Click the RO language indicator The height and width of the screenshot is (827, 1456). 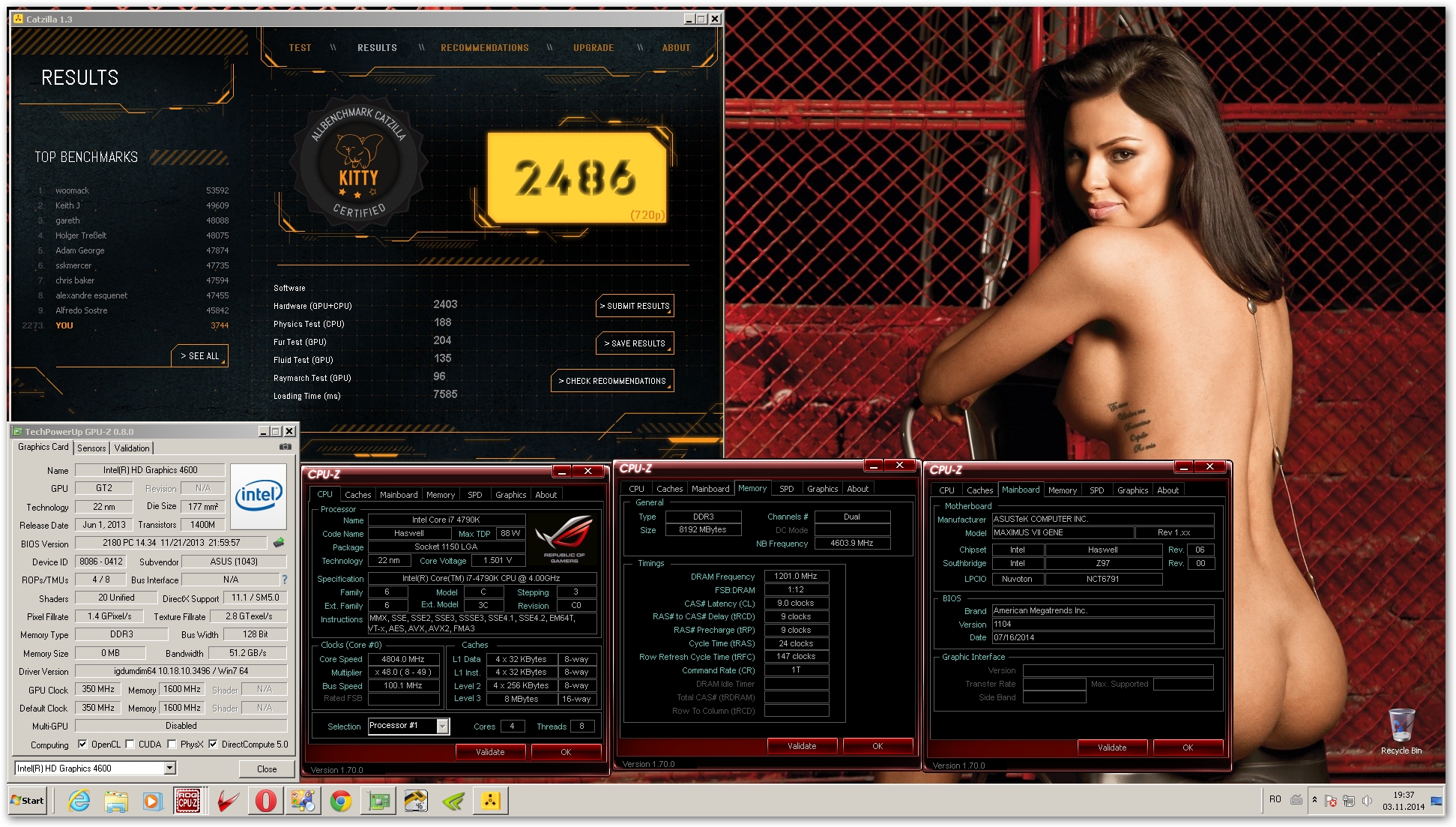click(1275, 799)
